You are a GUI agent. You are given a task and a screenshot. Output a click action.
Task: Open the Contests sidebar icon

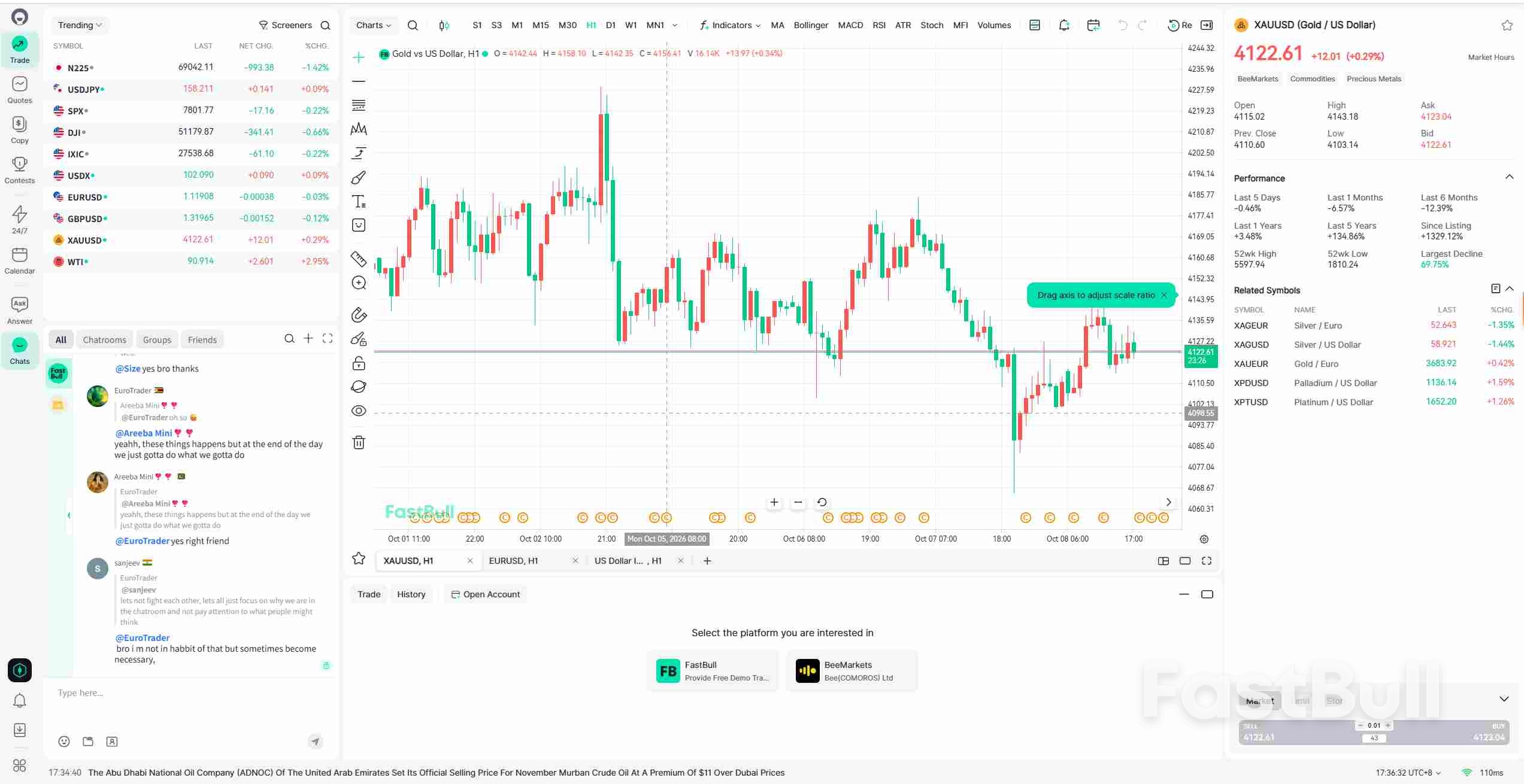click(20, 171)
